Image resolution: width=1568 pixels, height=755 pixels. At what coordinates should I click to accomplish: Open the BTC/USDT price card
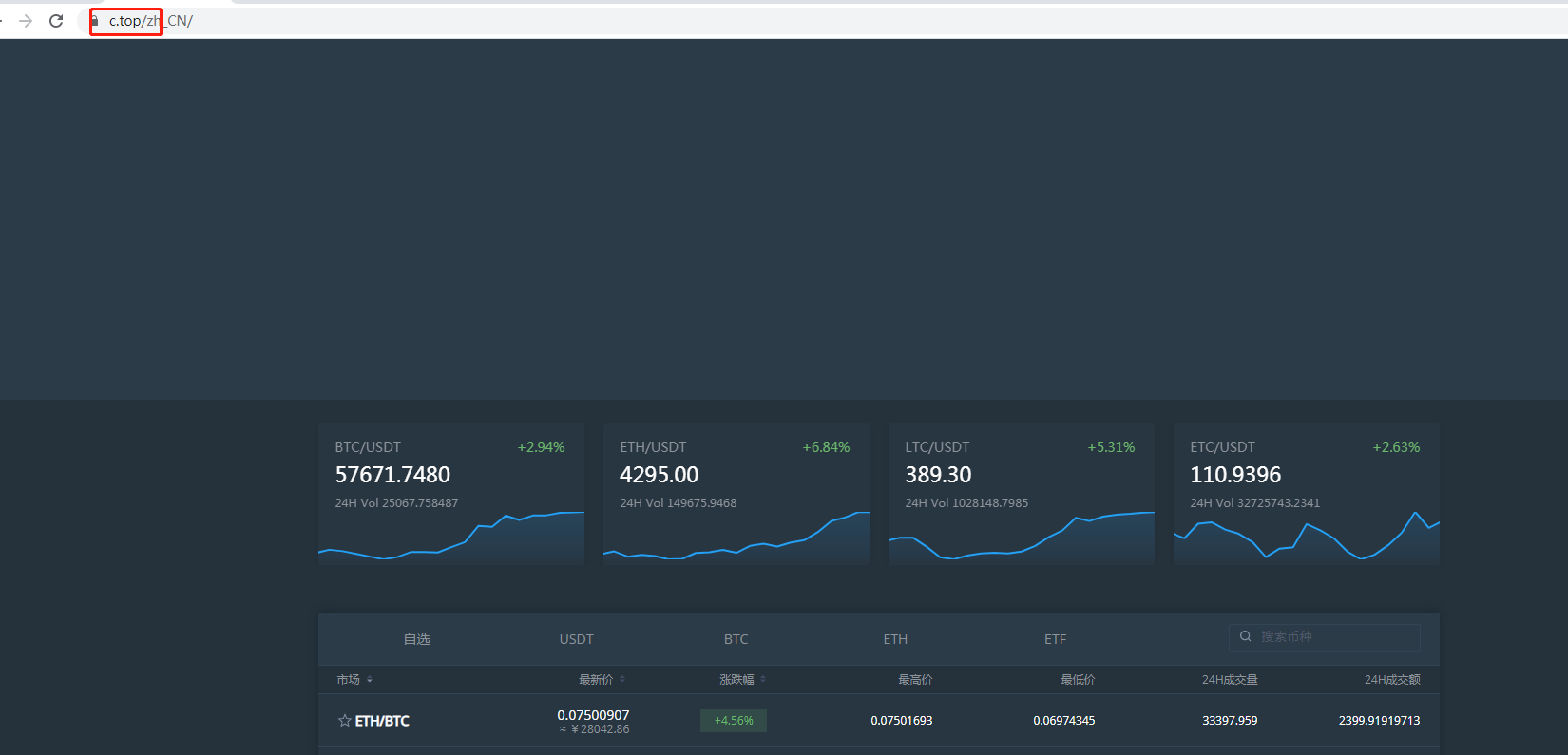coord(451,494)
